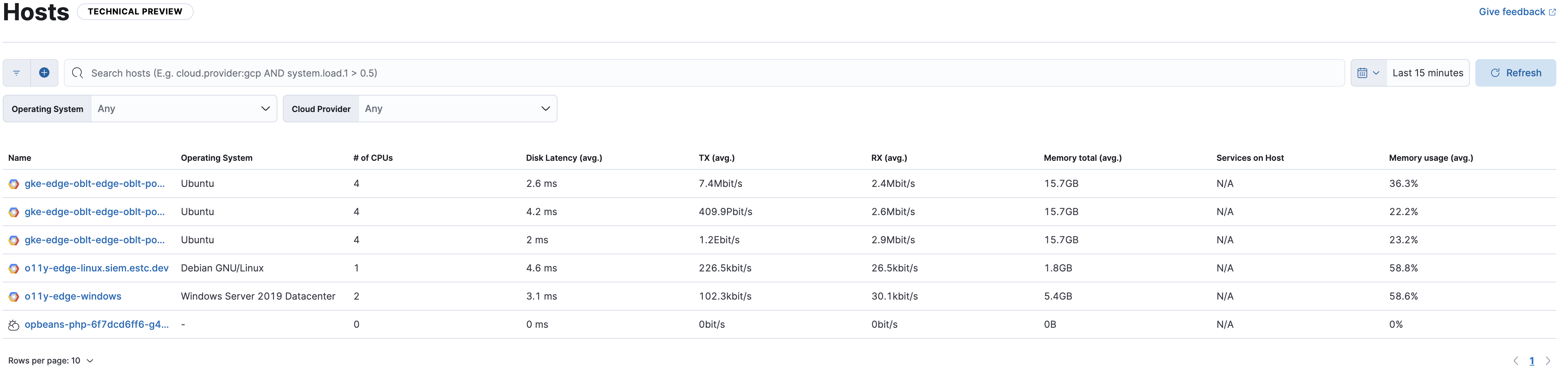The width and height of the screenshot is (1568, 391).
Task: Click the cloud icon beside opbeans-php host
Action: tap(13, 324)
